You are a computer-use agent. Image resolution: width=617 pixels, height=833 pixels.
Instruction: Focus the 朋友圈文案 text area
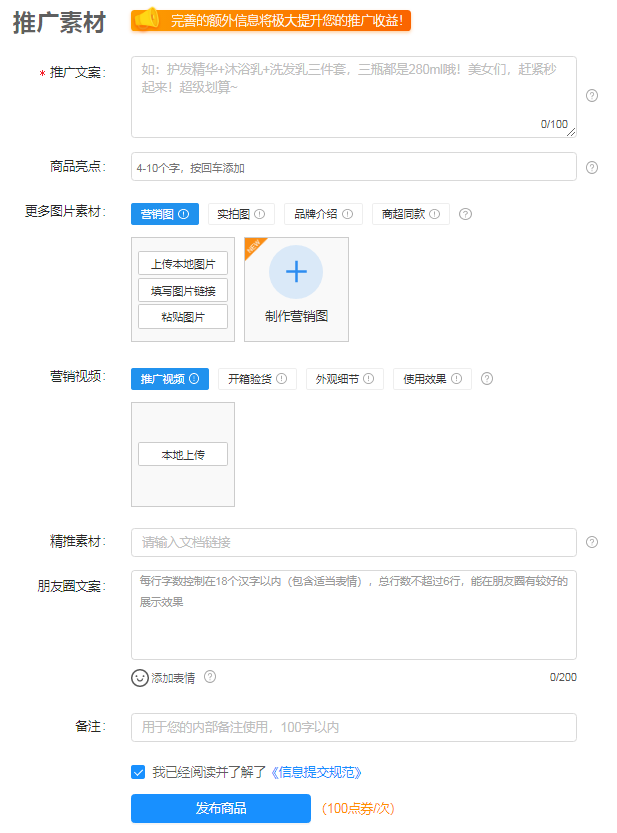pyautogui.click(x=353, y=615)
